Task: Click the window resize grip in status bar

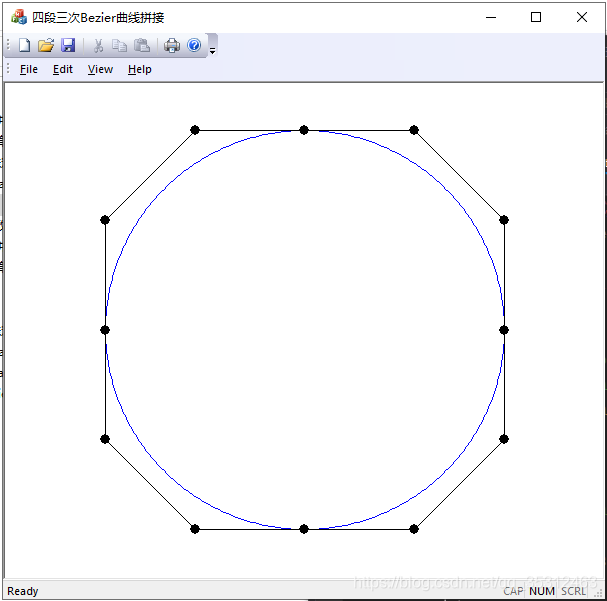Action: point(600,593)
